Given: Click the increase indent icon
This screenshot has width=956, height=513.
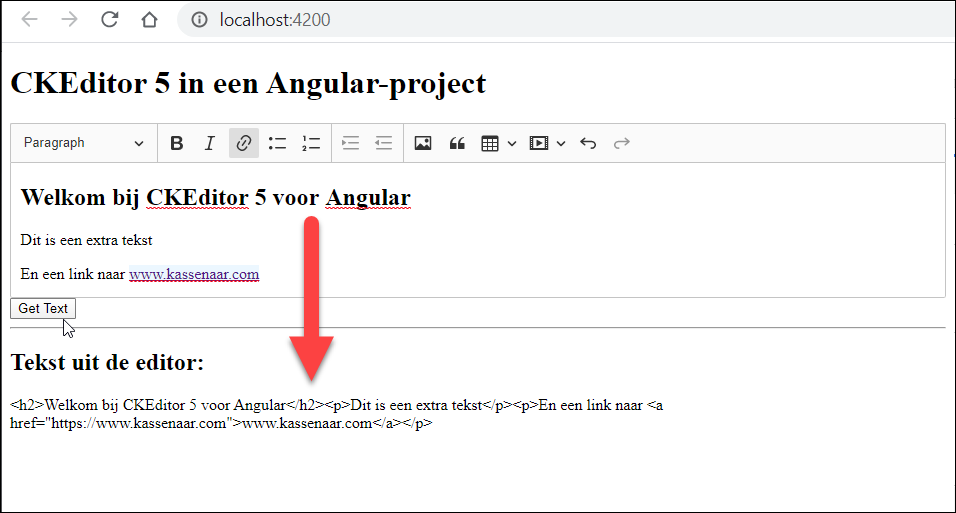Looking at the screenshot, I should point(351,143).
